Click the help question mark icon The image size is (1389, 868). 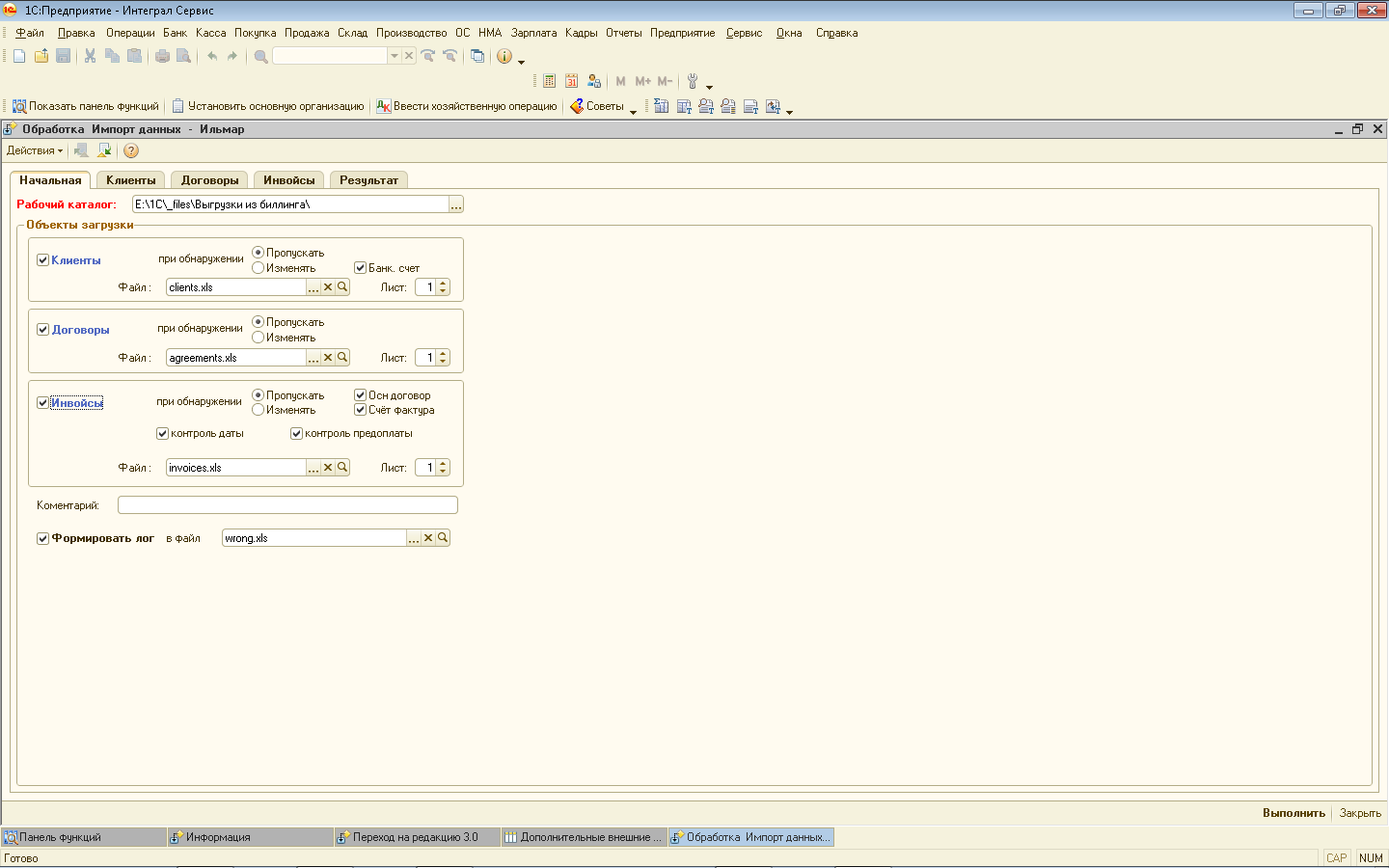(x=131, y=150)
